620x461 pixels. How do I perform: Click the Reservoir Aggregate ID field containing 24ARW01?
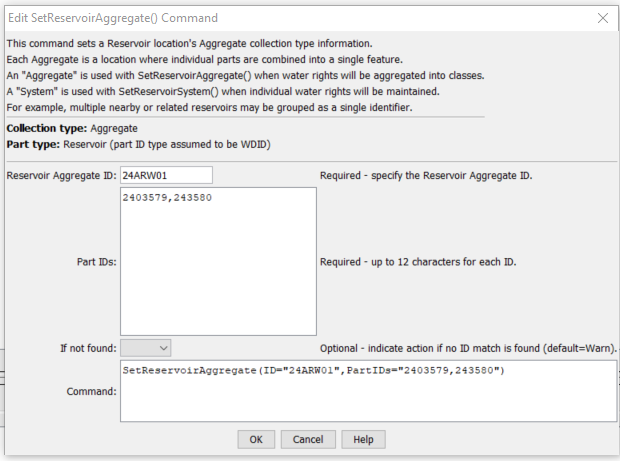[166, 175]
